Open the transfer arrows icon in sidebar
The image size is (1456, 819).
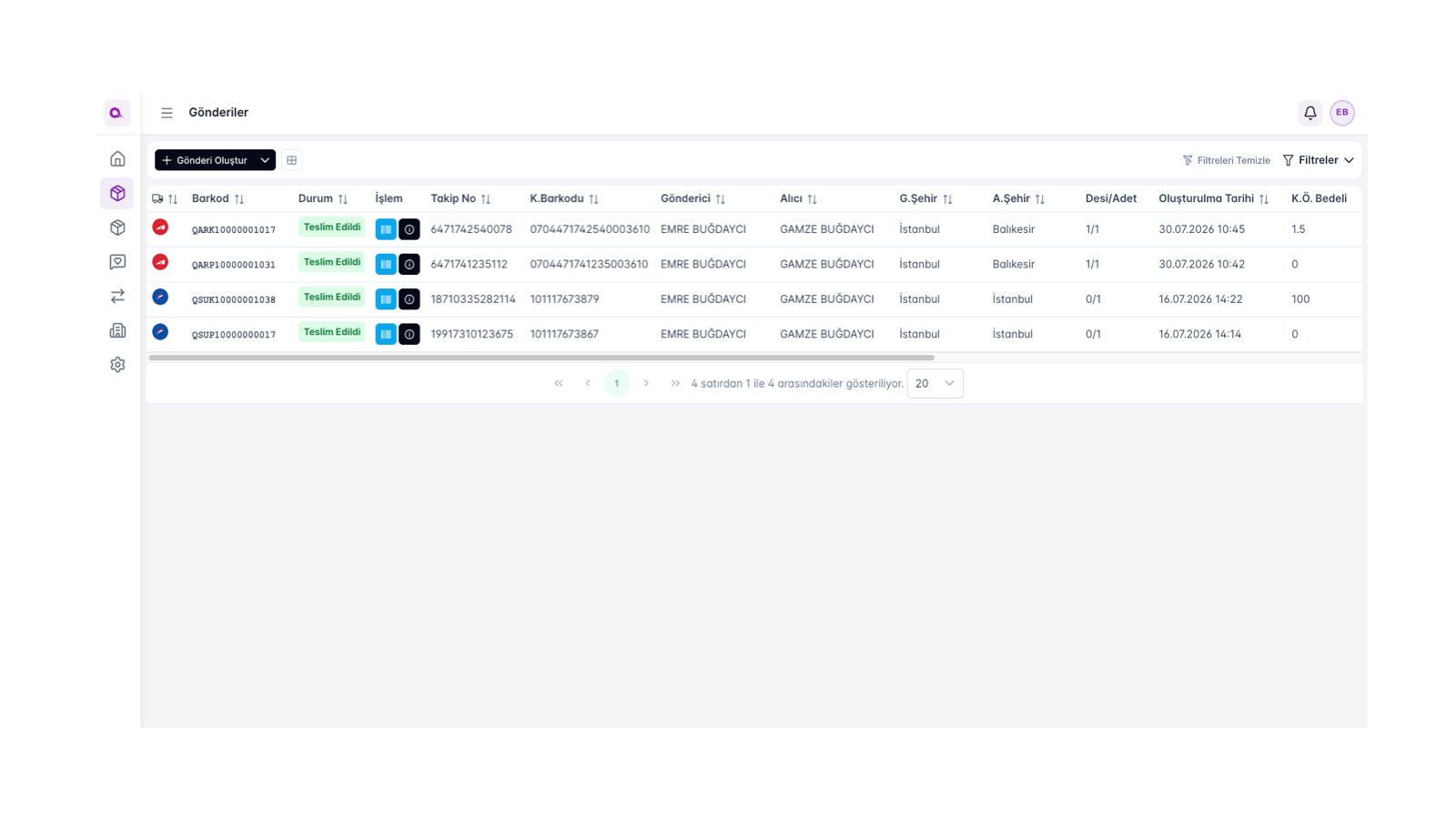[117, 296]
